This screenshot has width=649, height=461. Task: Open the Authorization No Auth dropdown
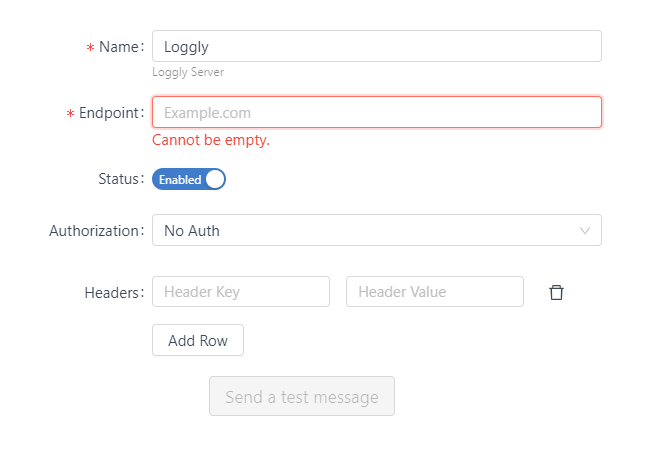coord(377,230)
